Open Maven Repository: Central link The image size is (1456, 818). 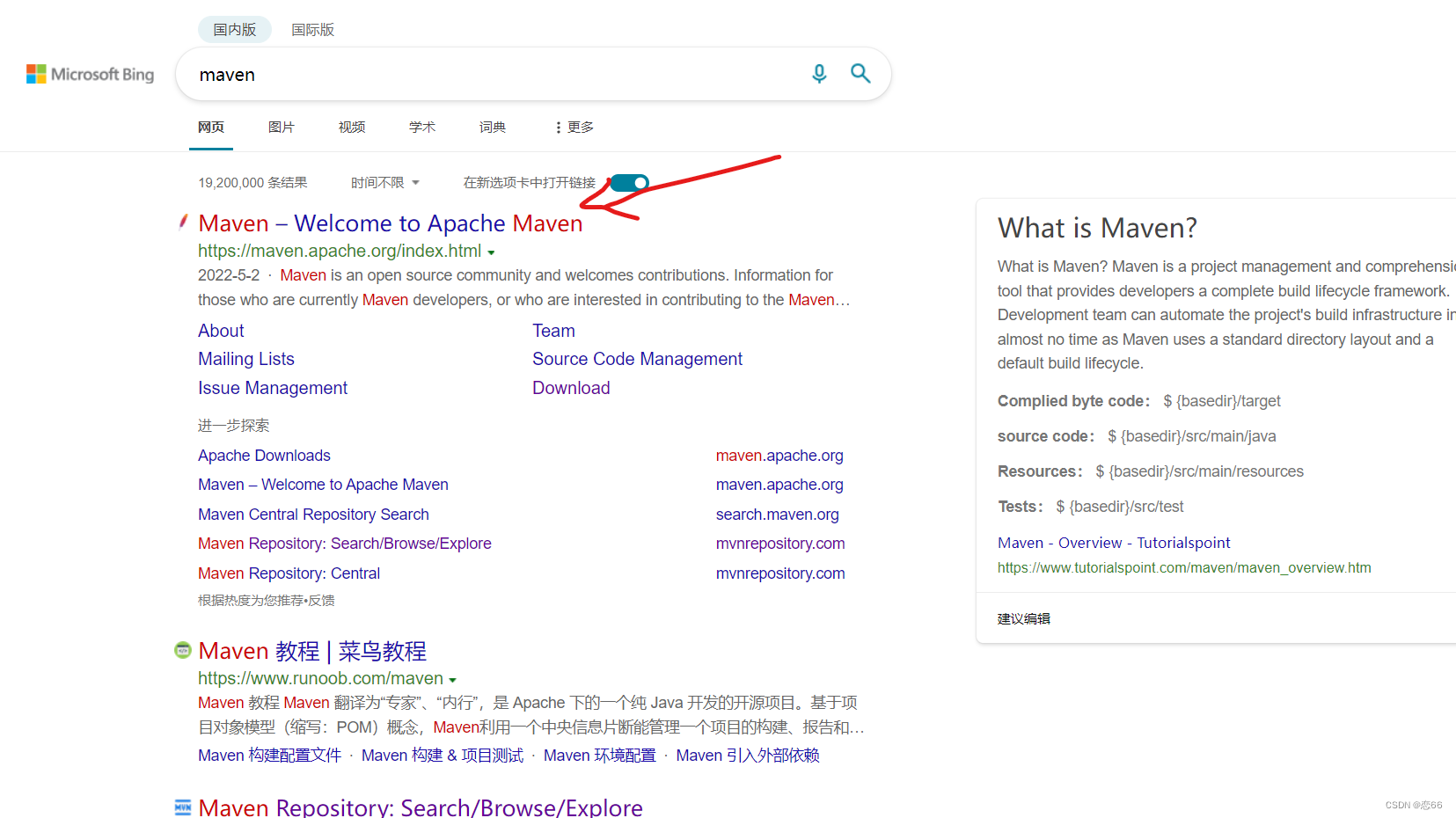pyautogui.click(x=289, y=573)
